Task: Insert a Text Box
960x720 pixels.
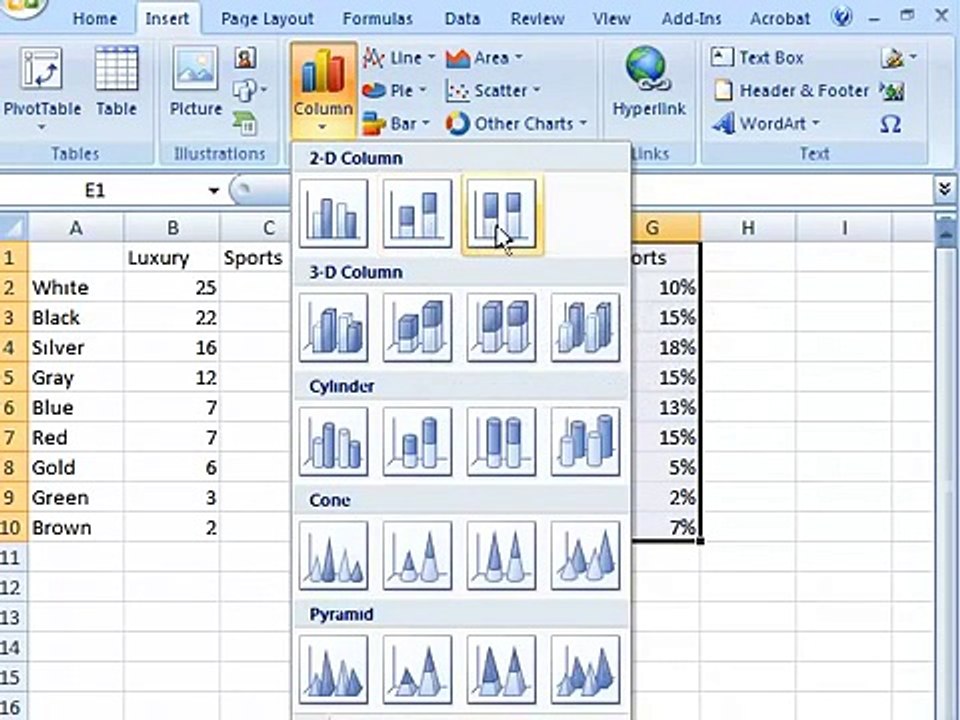Action: (x=757, y=58)
